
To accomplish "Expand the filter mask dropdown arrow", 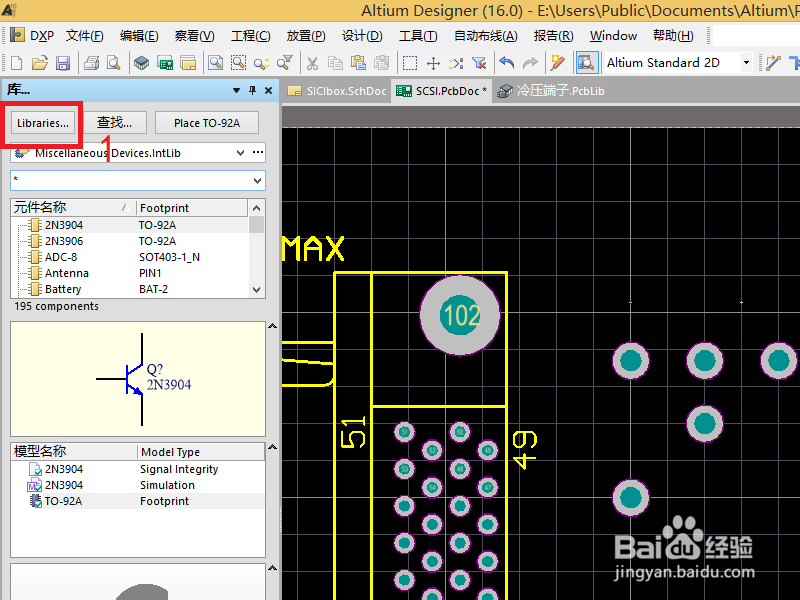I will [x=257, y=181].
